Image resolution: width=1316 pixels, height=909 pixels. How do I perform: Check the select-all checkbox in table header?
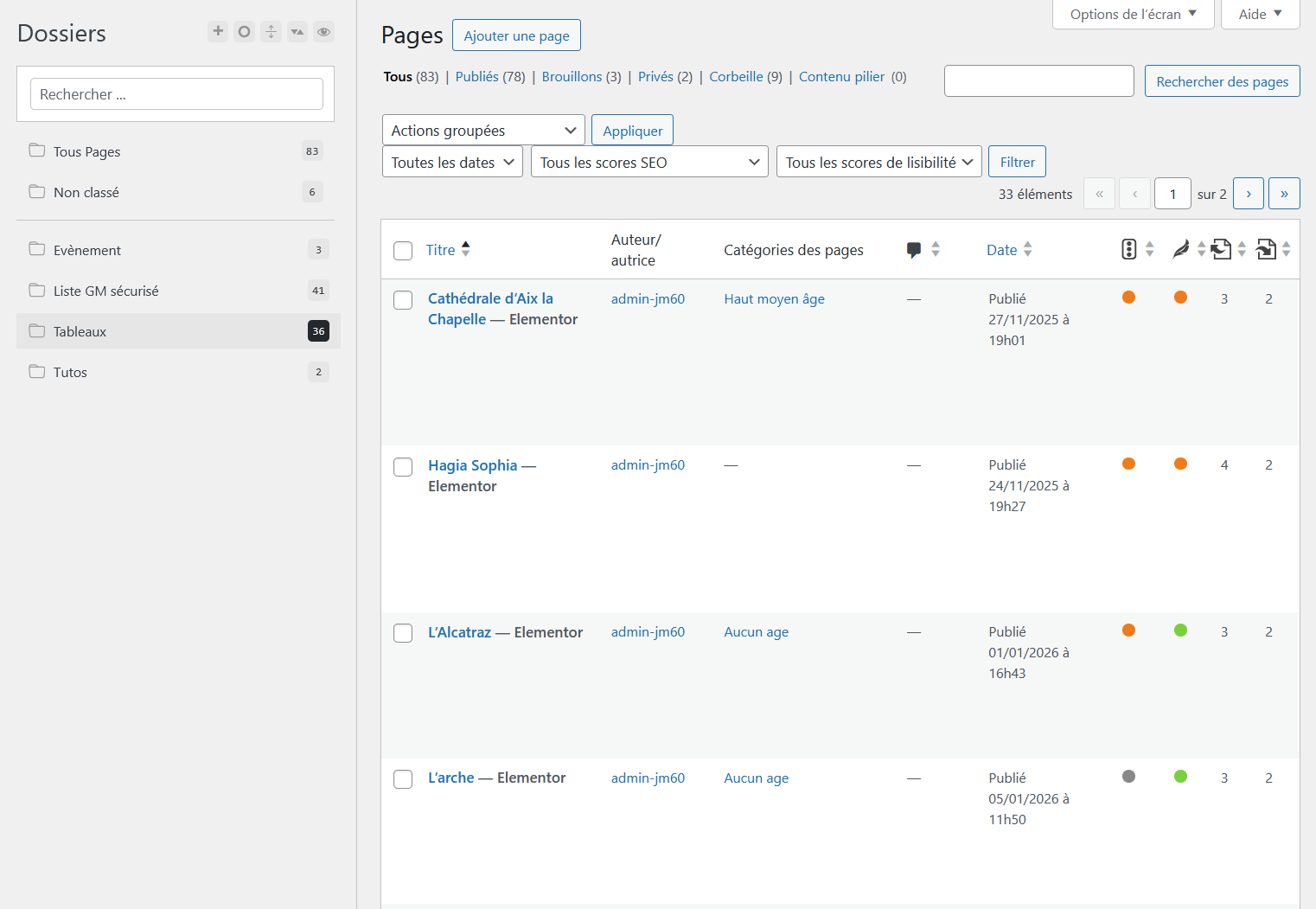(x=403, y=251)
